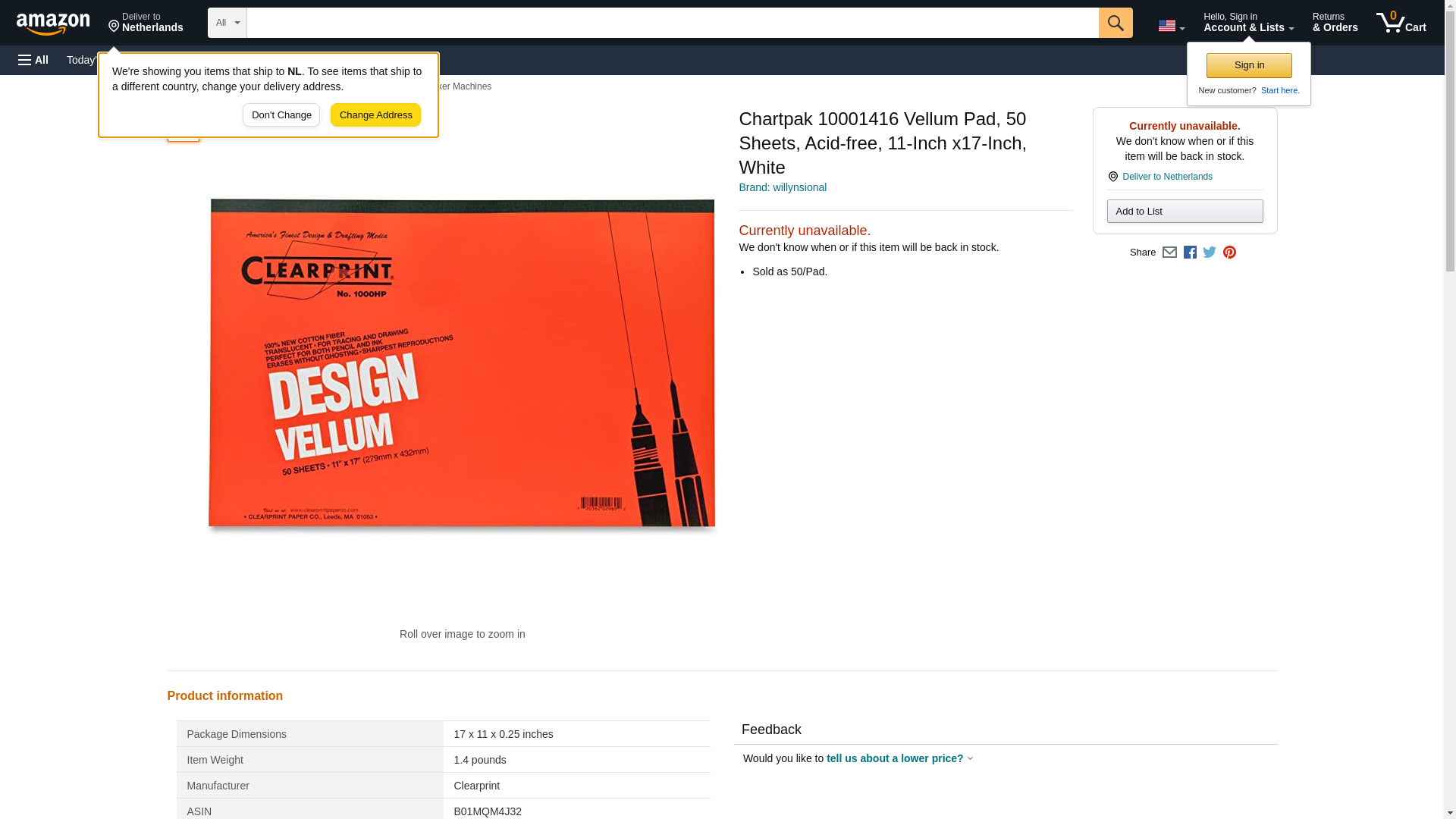Open the search category All dropdown
The height and width of the screenshot is (819, 1456).
click(227, 23)
